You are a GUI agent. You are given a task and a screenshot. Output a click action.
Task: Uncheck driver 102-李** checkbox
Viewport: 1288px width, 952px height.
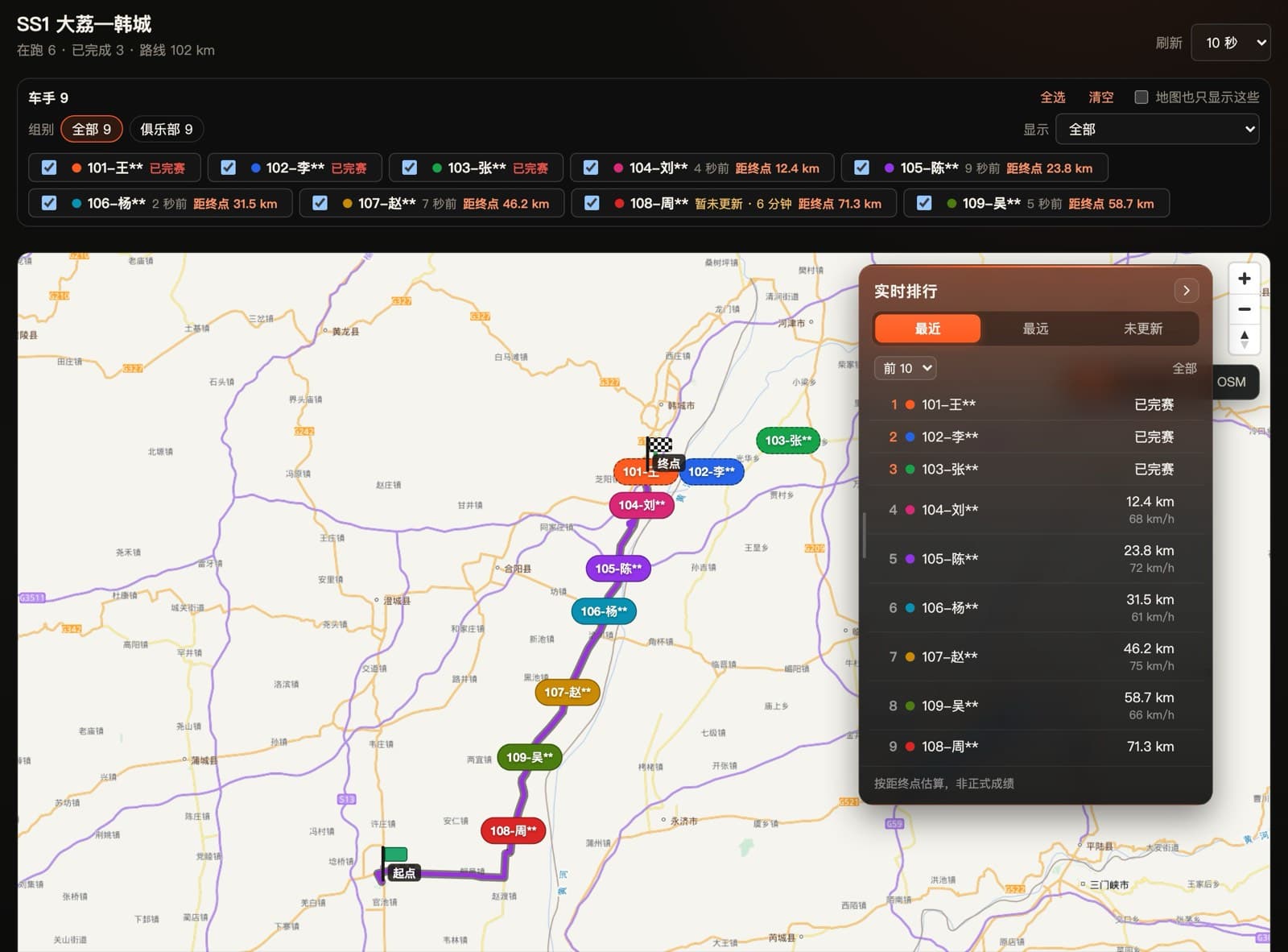pos(229,168)
